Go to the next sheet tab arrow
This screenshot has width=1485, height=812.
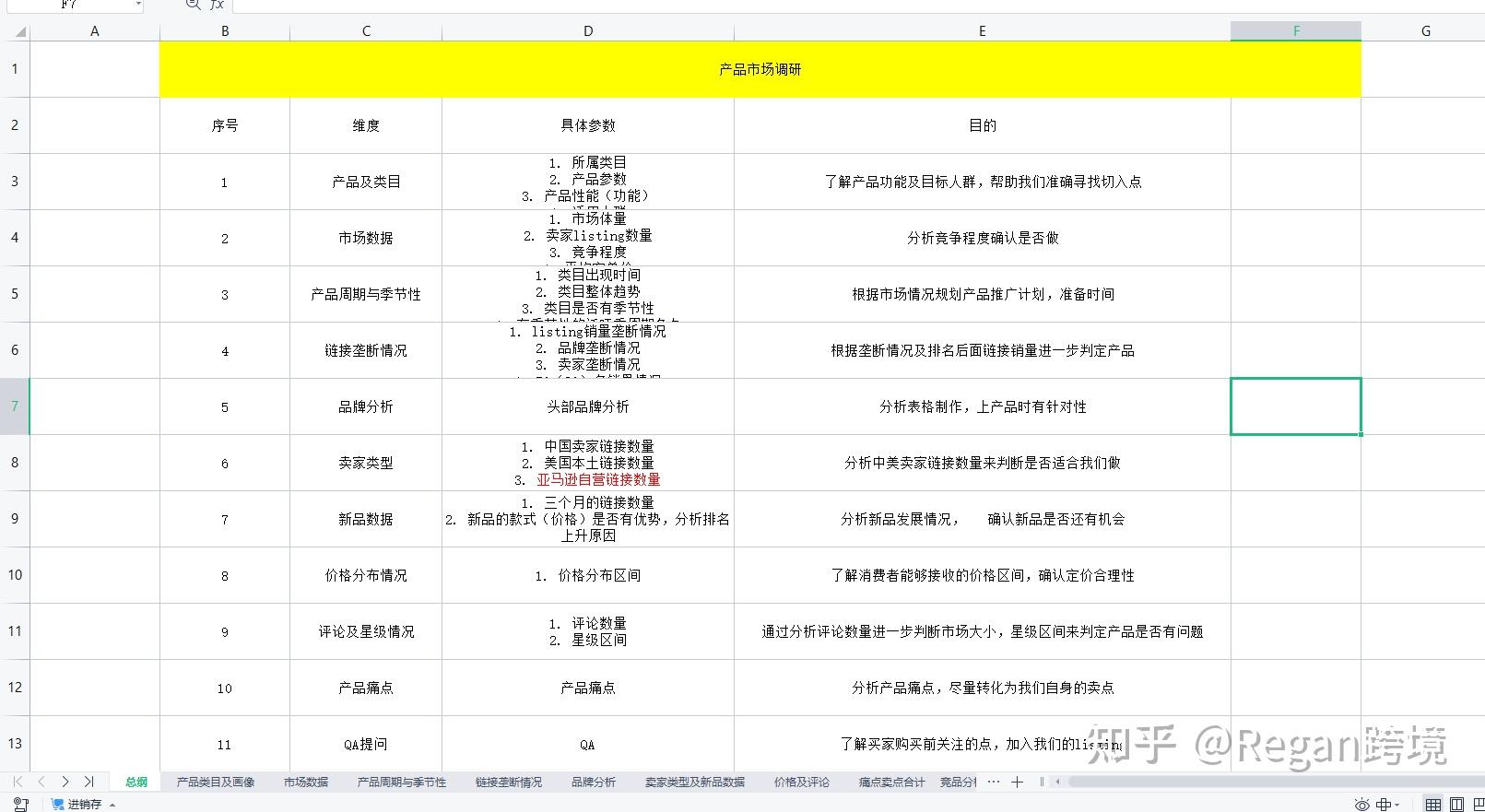[65, 782]
